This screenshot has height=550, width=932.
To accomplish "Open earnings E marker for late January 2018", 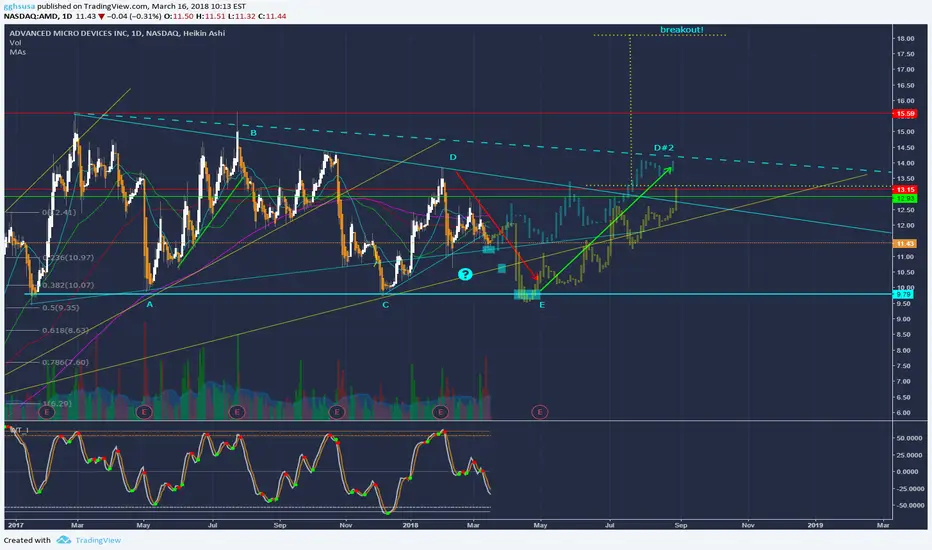I will click(440, 411).
